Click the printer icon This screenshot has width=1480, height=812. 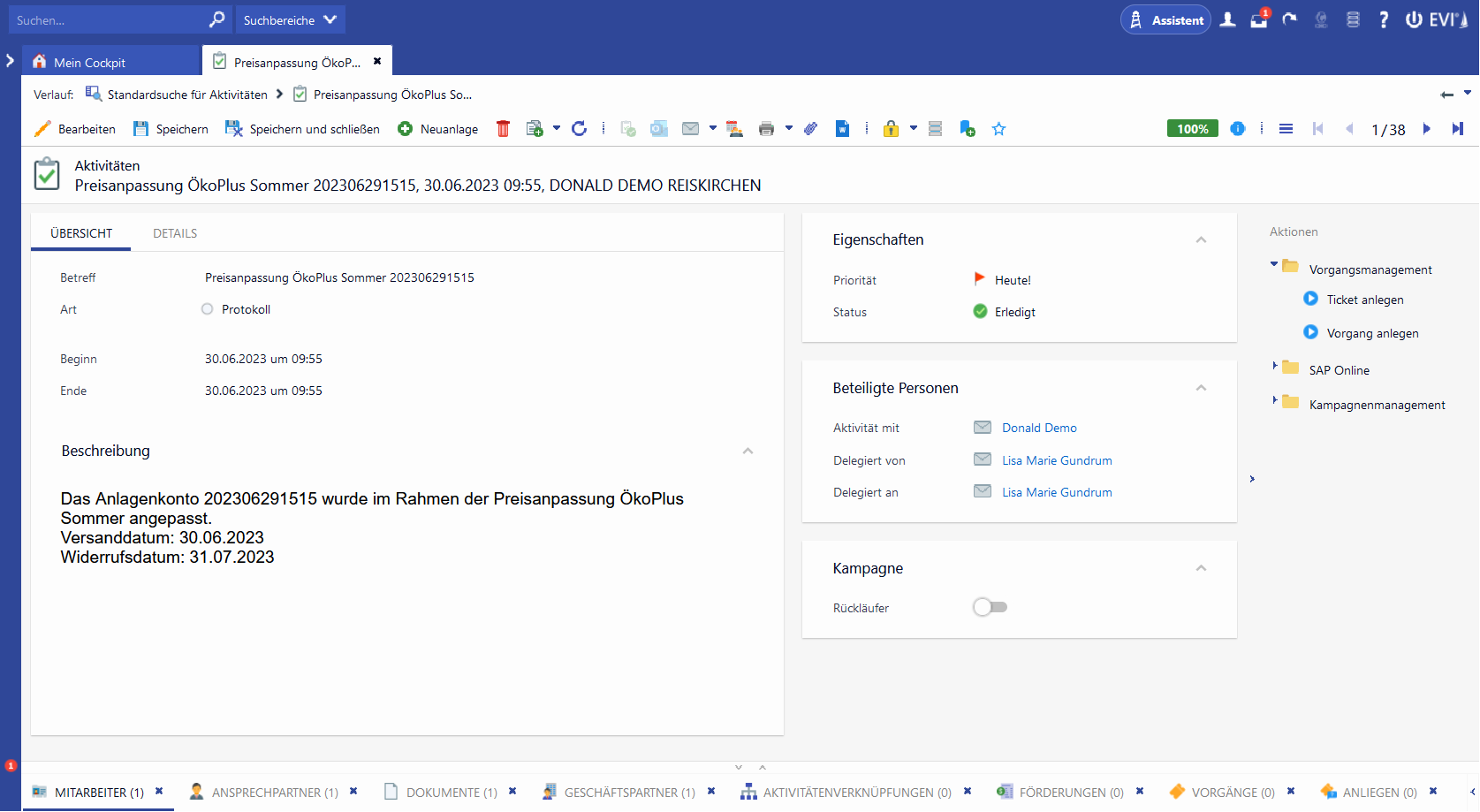point(766,129)
